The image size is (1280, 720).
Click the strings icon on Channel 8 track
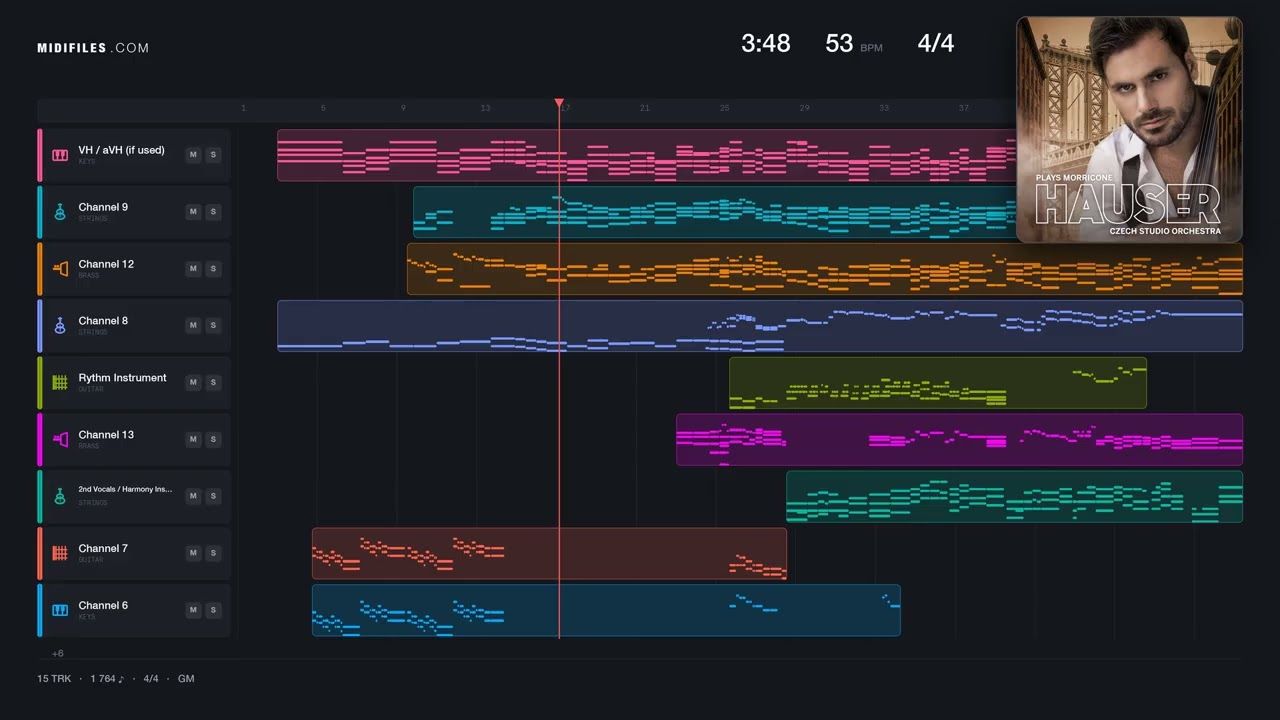[x=60, y=326]
